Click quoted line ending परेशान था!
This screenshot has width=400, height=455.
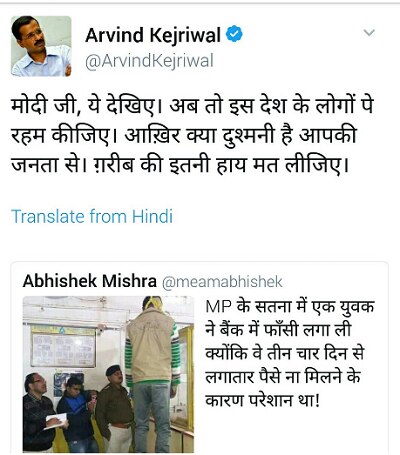click(x=263, y=400)
